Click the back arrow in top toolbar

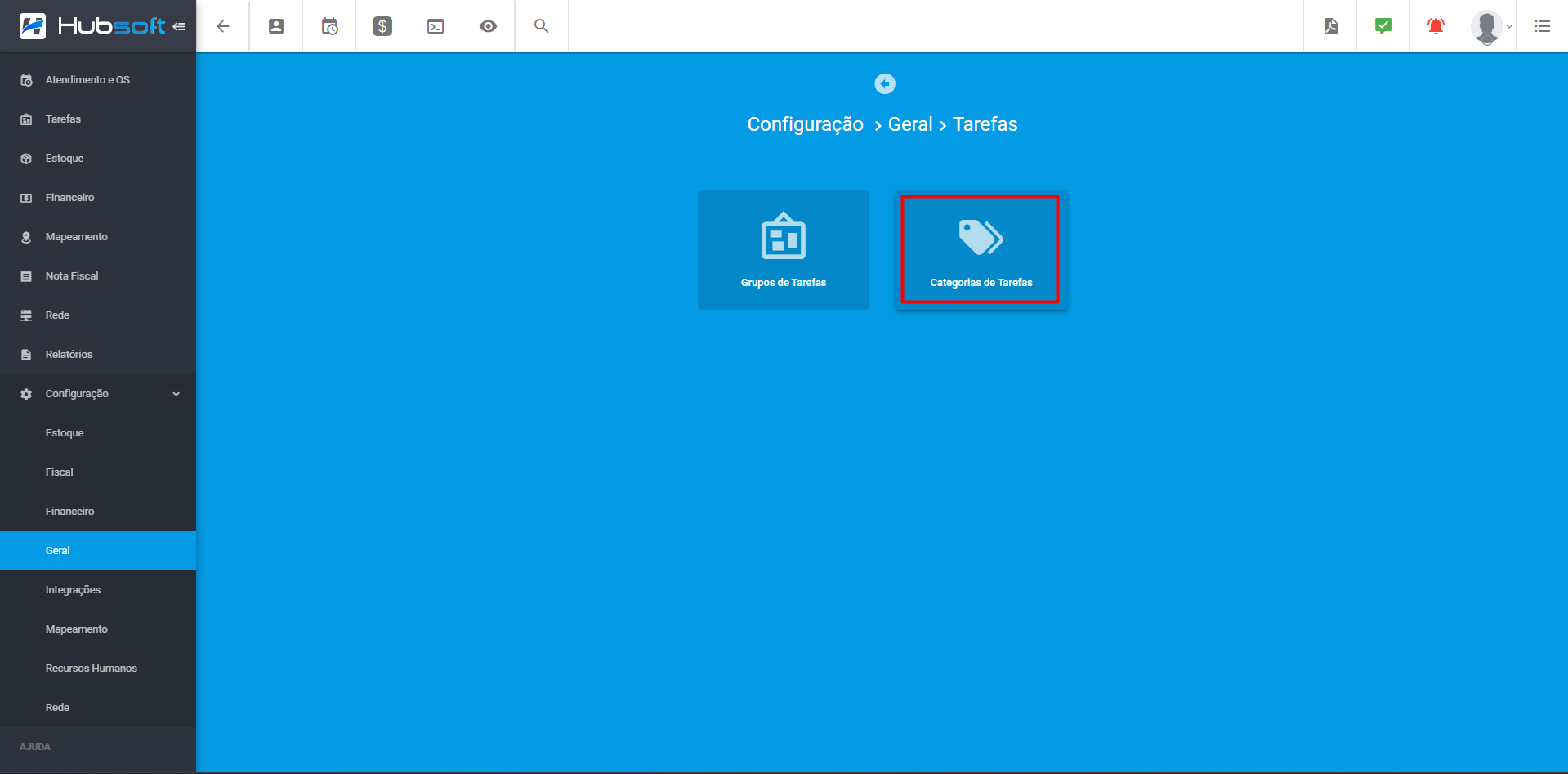pos(222,26)
